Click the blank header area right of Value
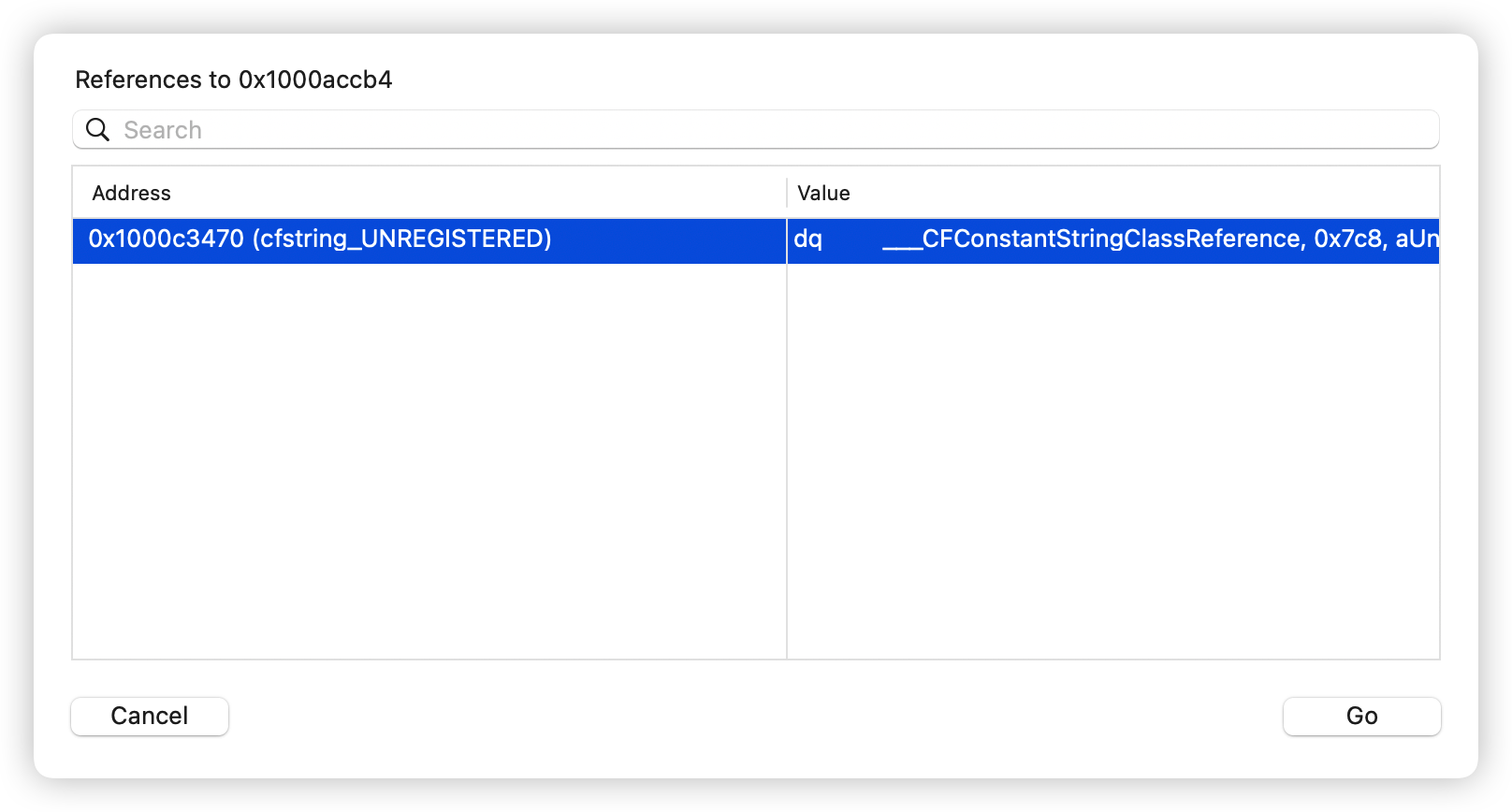 [1145, 193]
